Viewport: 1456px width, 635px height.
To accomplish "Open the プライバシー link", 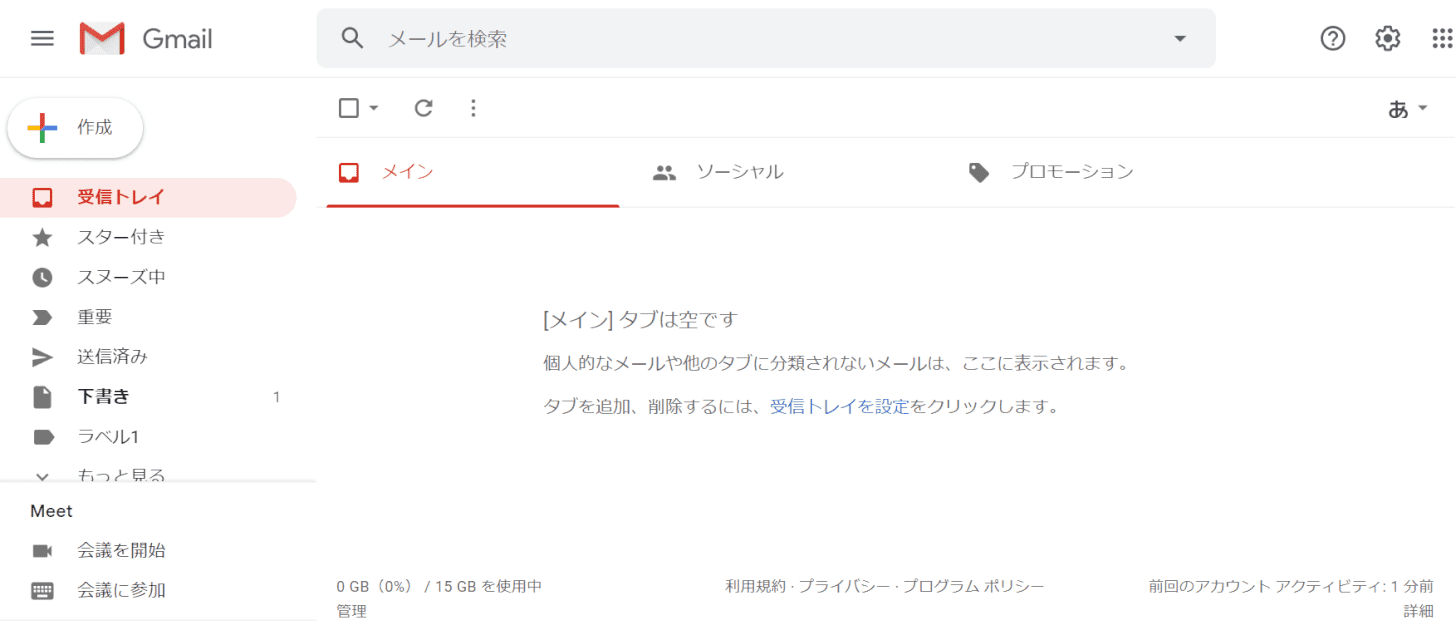I will pos(844,586).
